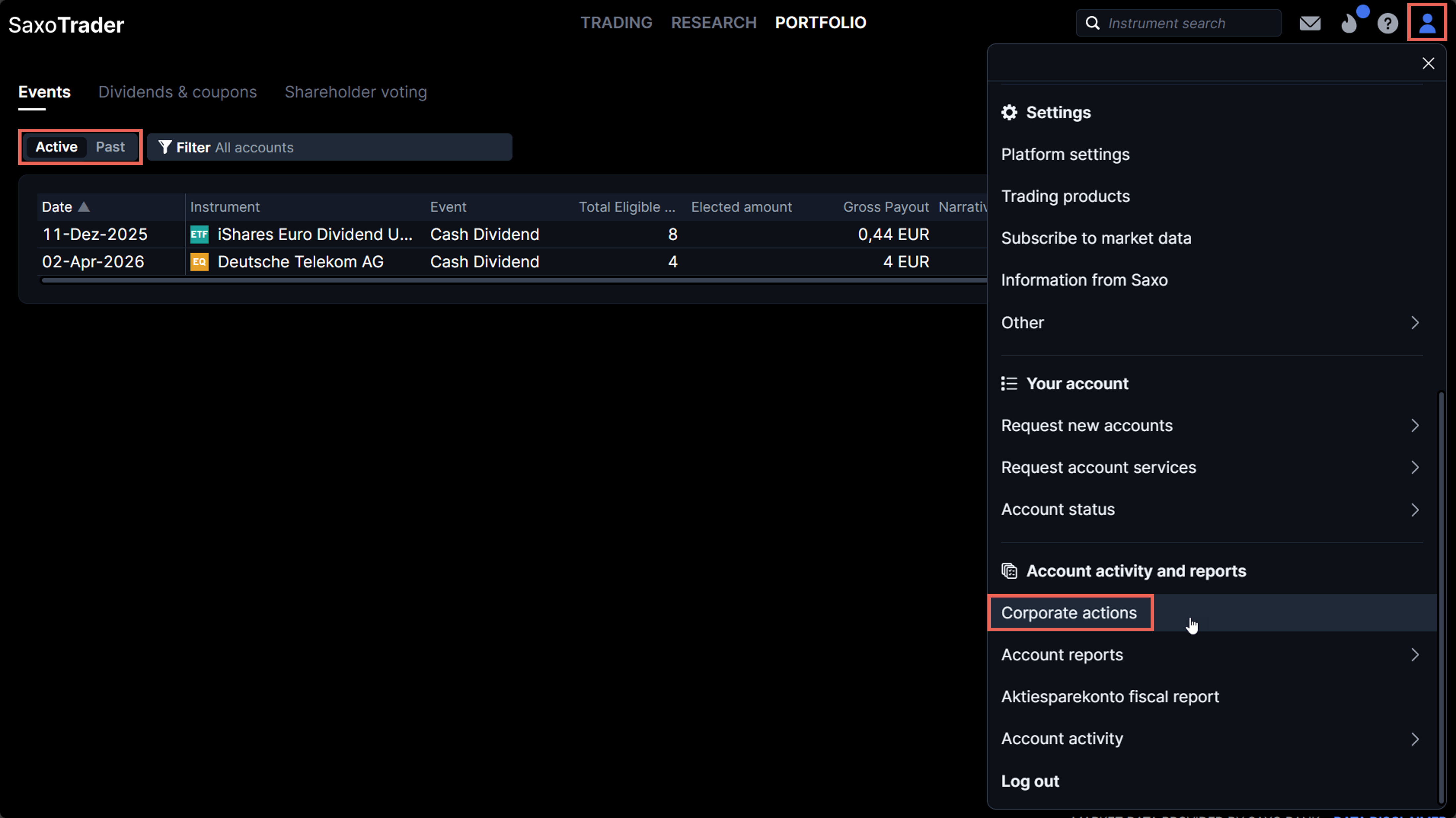The width and height of the screenshot is (1456, 818).
Task: Click the Date sort arrow
Action: tap(84, 206)
